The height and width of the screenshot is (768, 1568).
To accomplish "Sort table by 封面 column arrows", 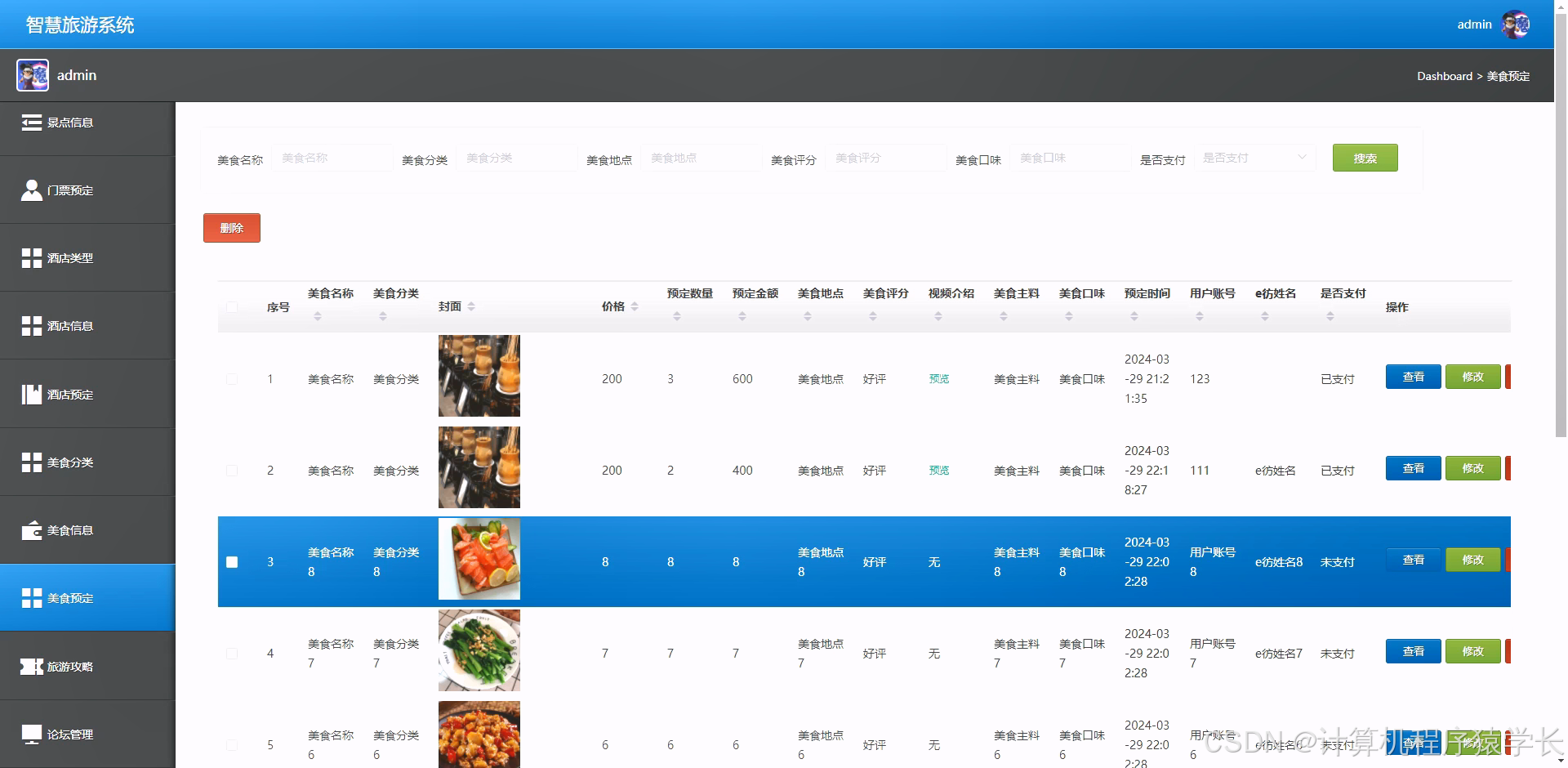I will [x=471, y=306].
